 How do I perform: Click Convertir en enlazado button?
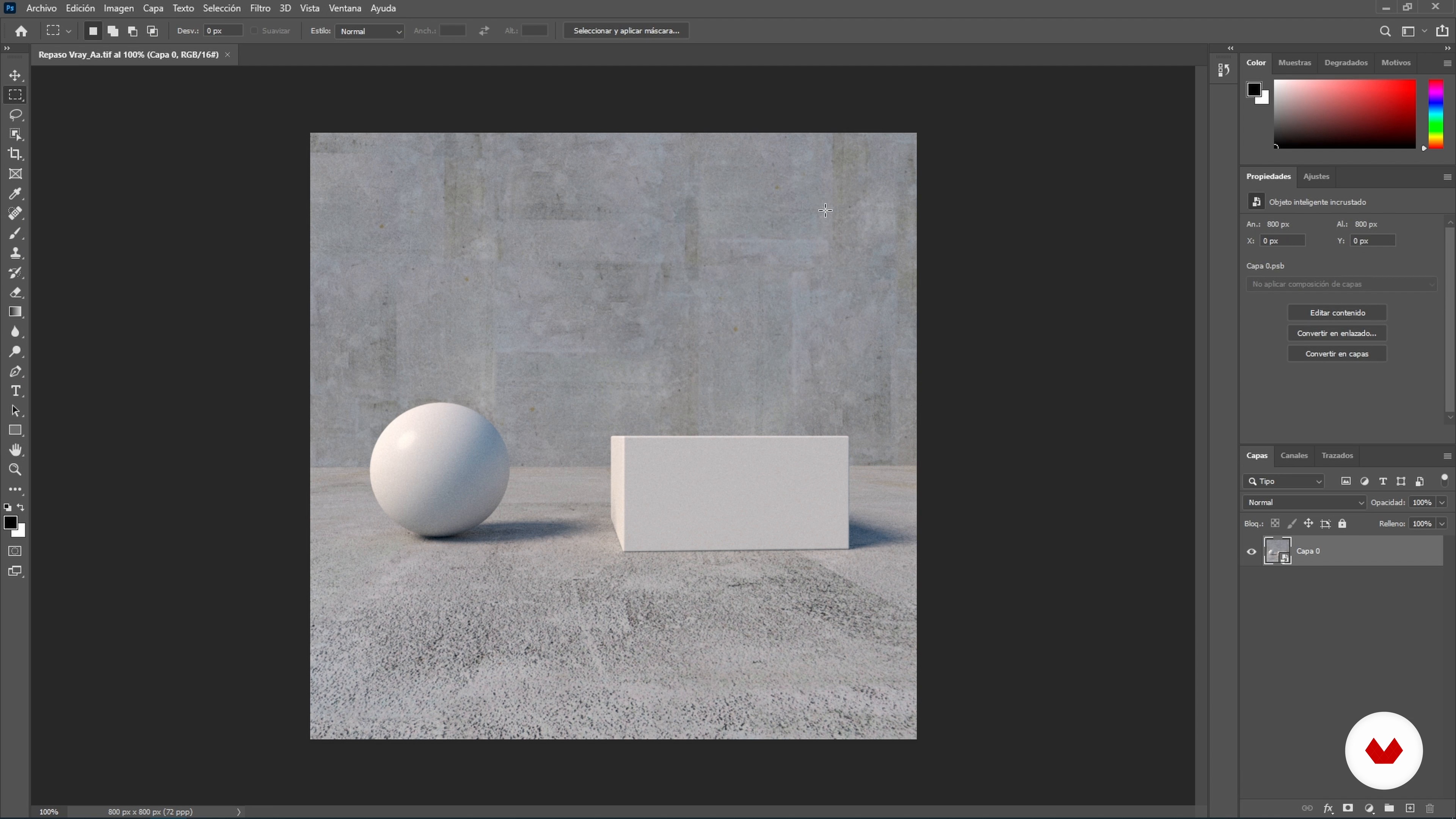click(x=1337, y=333)
